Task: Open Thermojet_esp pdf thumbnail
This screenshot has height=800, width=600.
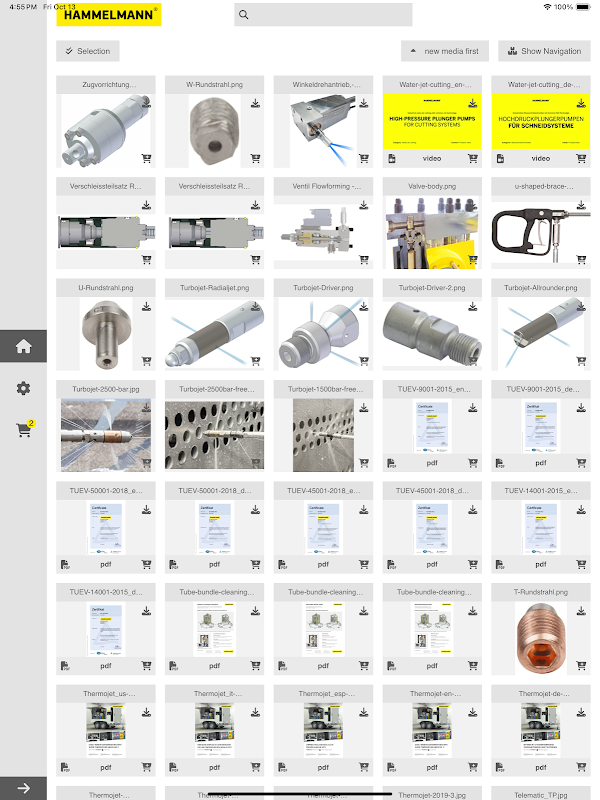Action: point(323,730)
